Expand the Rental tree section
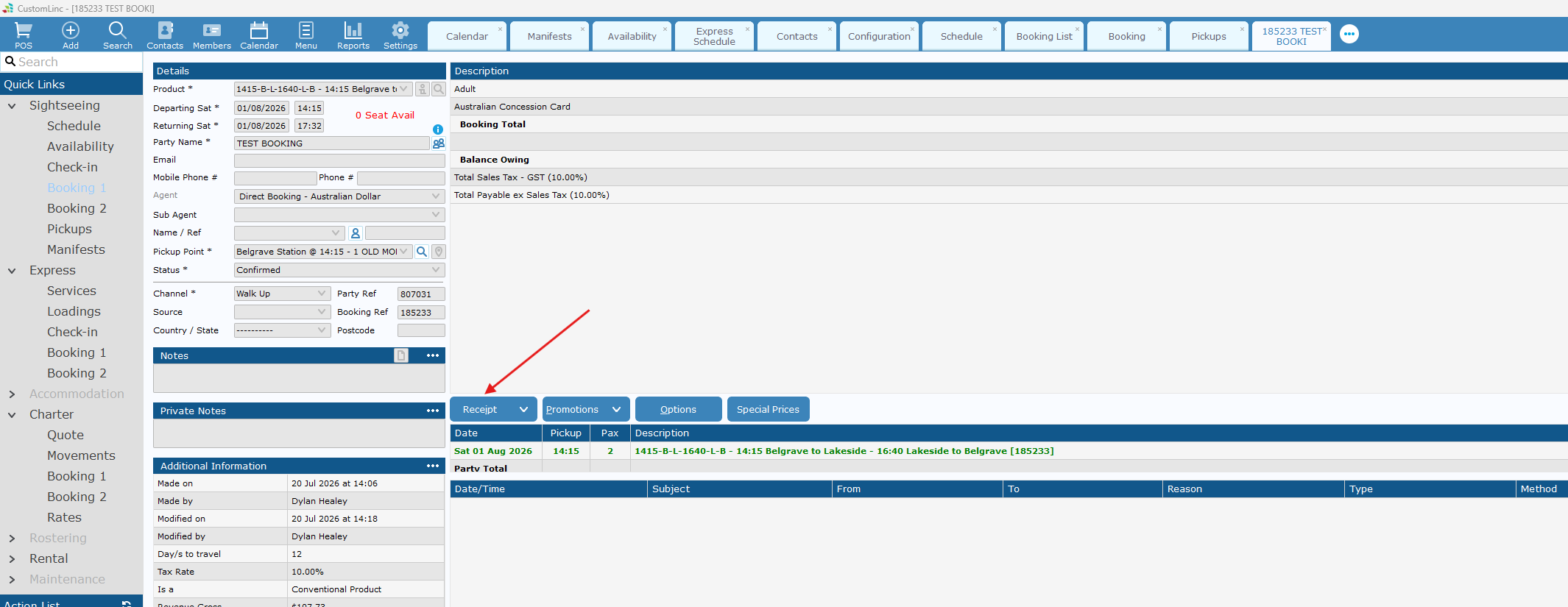The height and width of the screenshot is (607, 1568). [x=12, y=559]
